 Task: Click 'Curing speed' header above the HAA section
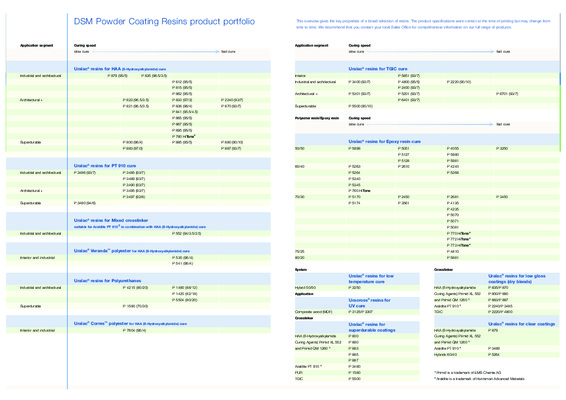coord(85,45)
